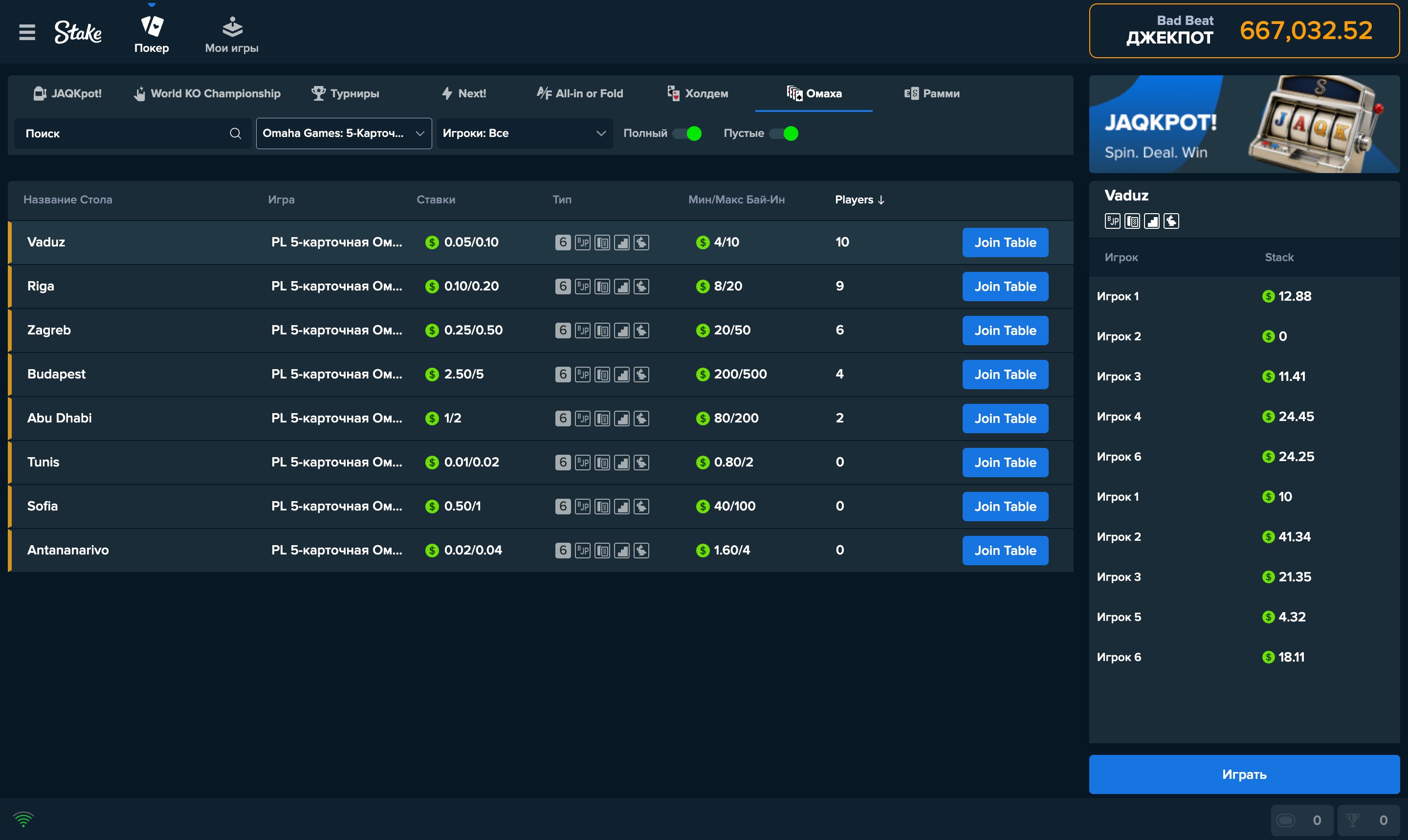Click the BJP icon in the Sofia row
This screenshot has height=840, width=1408.
coord(583,507)
